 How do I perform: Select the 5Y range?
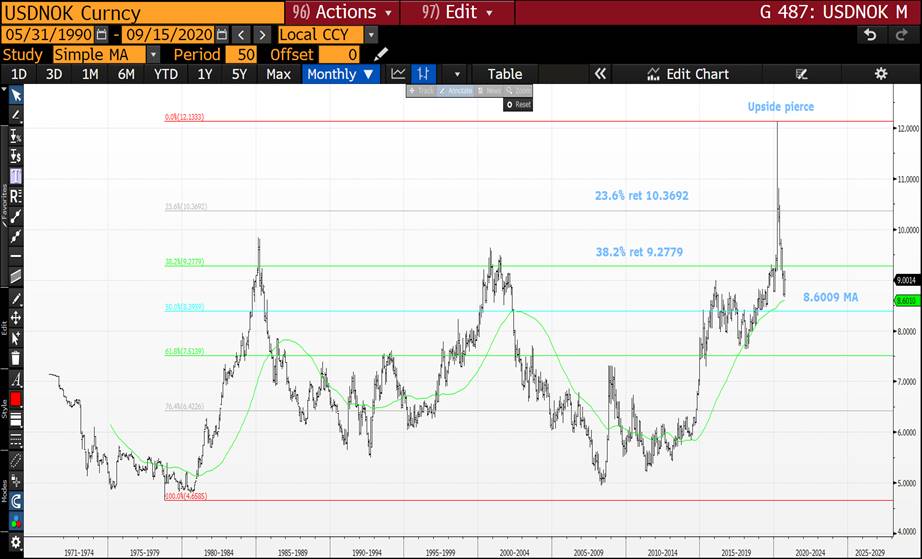pyautogui.click(x=239, y=74)
